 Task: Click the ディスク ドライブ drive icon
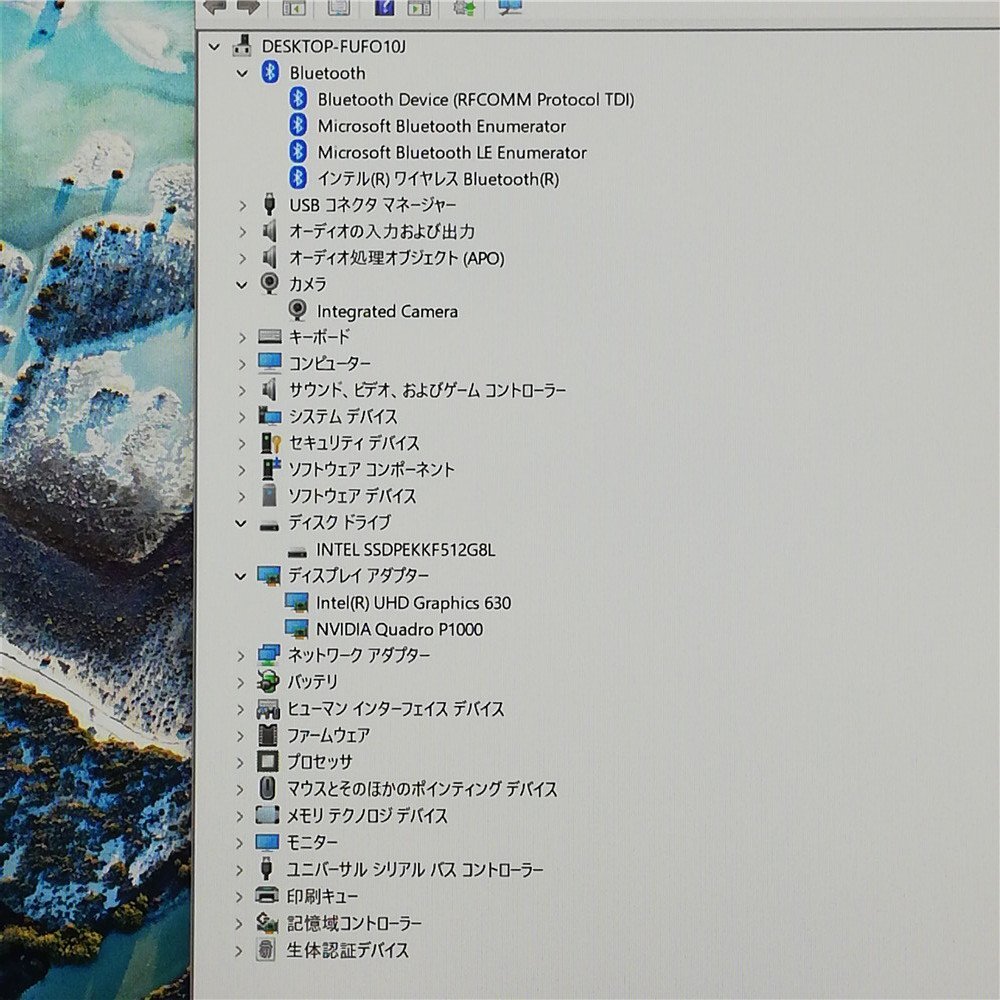pos(270,526)
